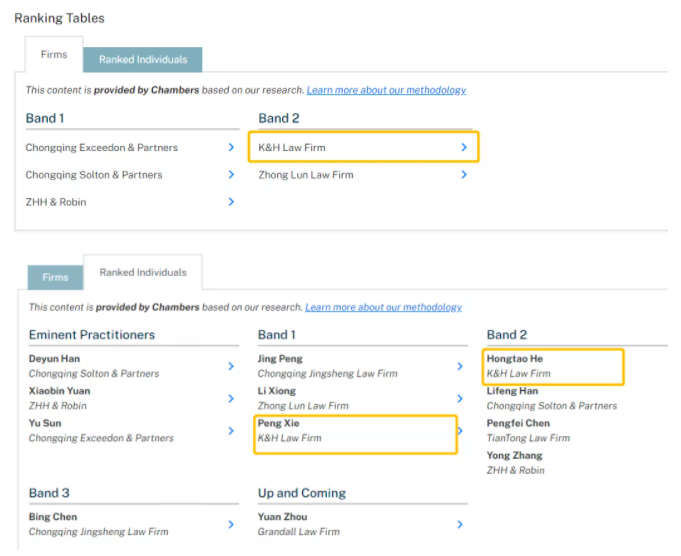
Task: Click chevron beside Peng Xie
Action: coord(460,430)
